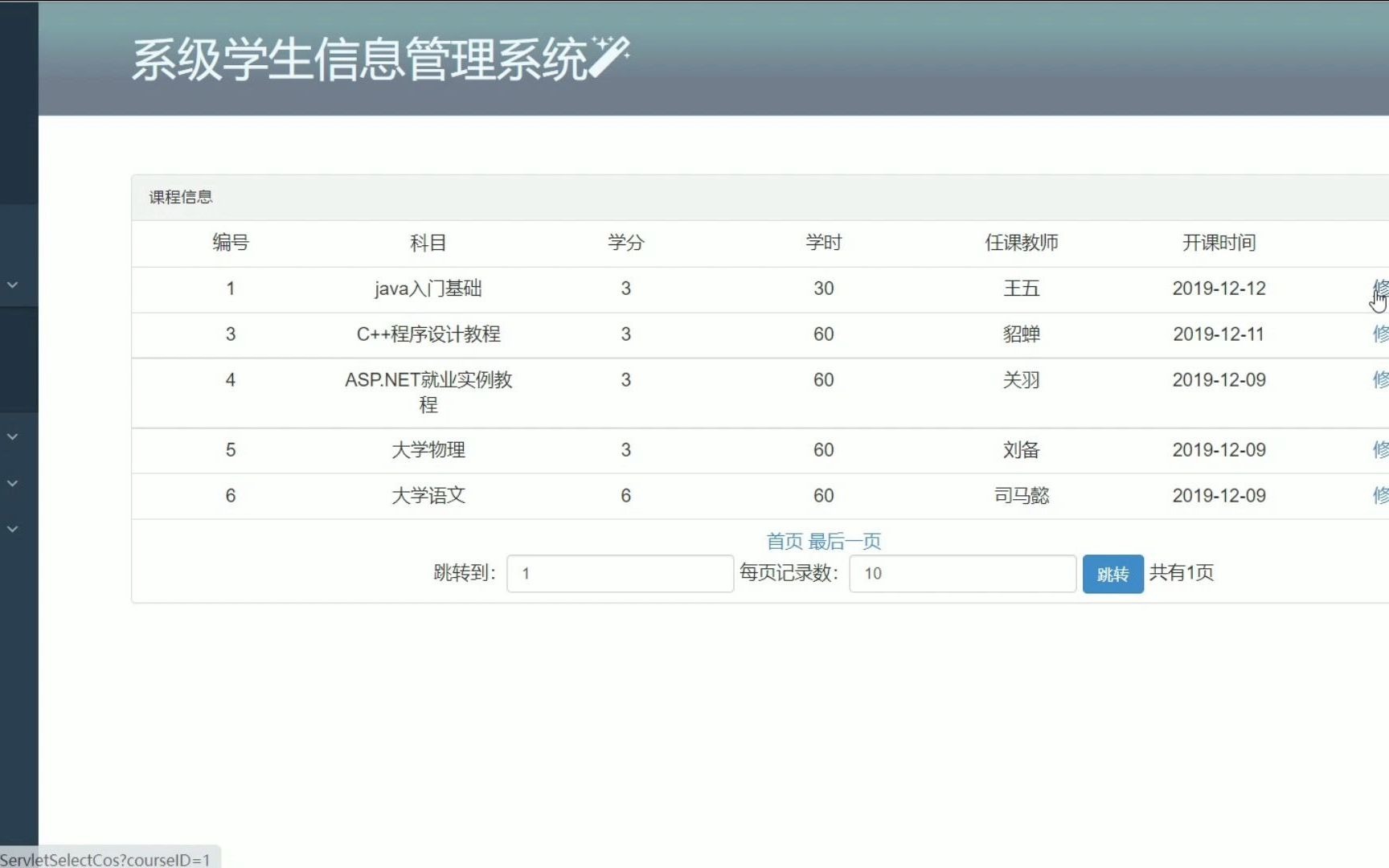Click teacher name 关羽

pyautogui.click(x=1022, y=380)
